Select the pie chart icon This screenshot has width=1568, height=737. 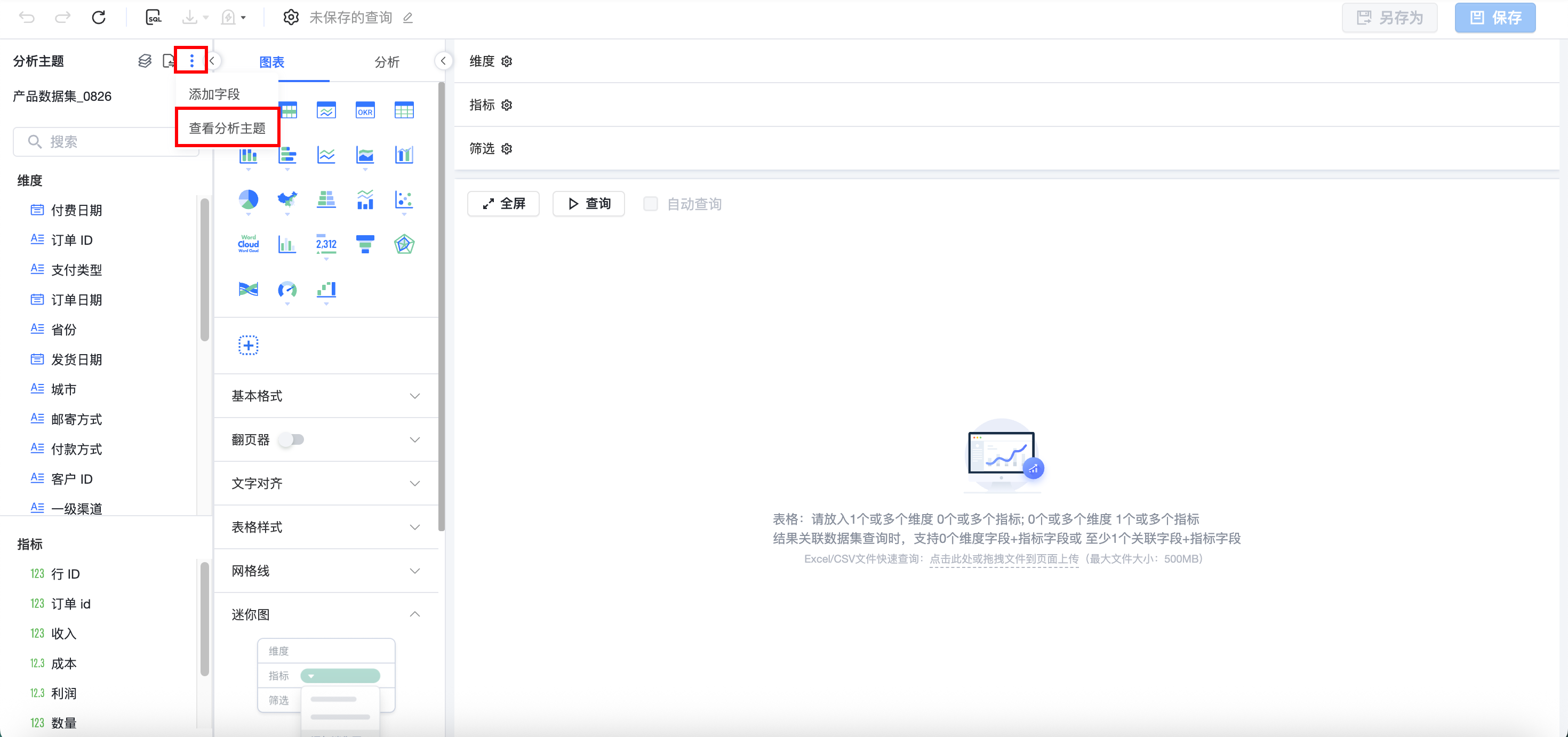pos(249,199)
